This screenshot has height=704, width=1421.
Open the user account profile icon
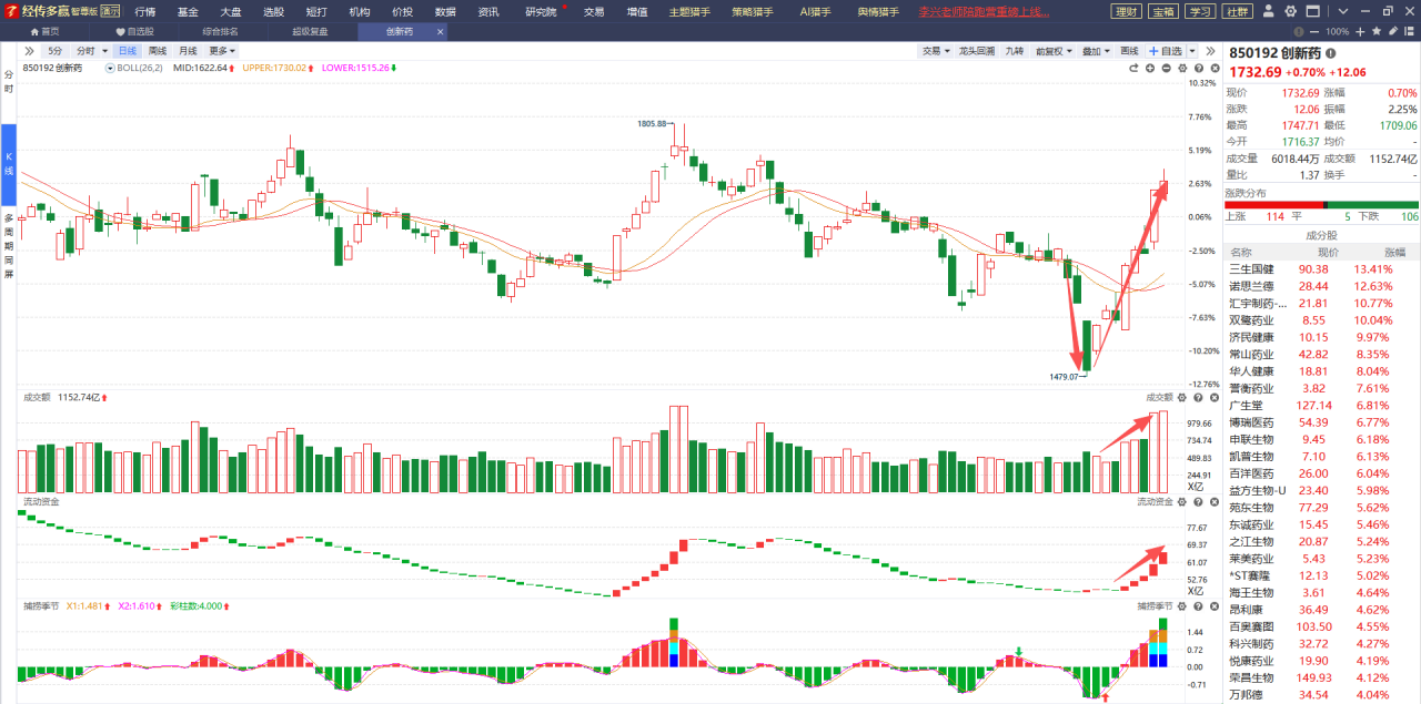[1268, 12]
